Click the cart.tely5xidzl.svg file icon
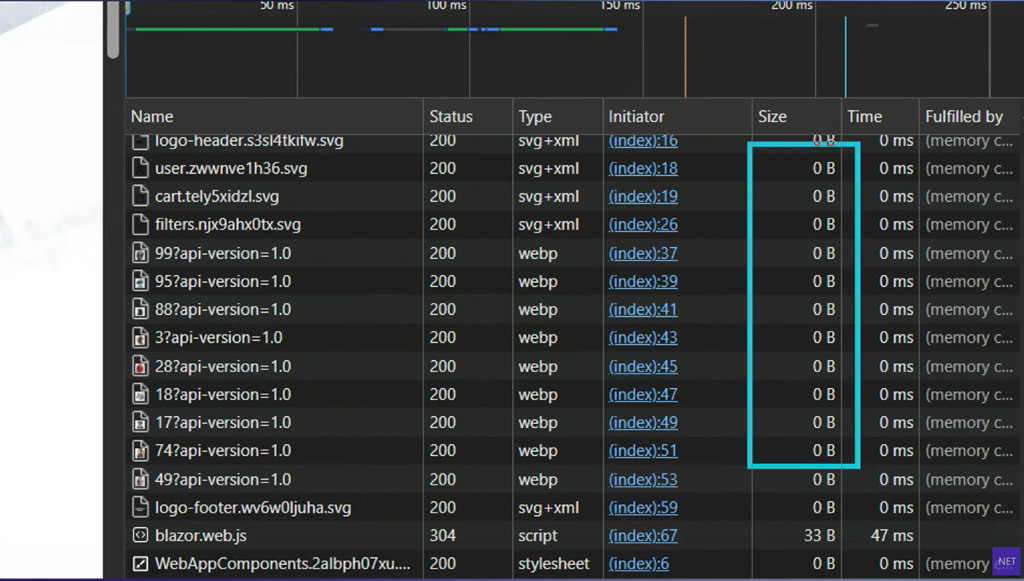The width and height of the screenshot is (1024, 581). [x=140, y=197]
